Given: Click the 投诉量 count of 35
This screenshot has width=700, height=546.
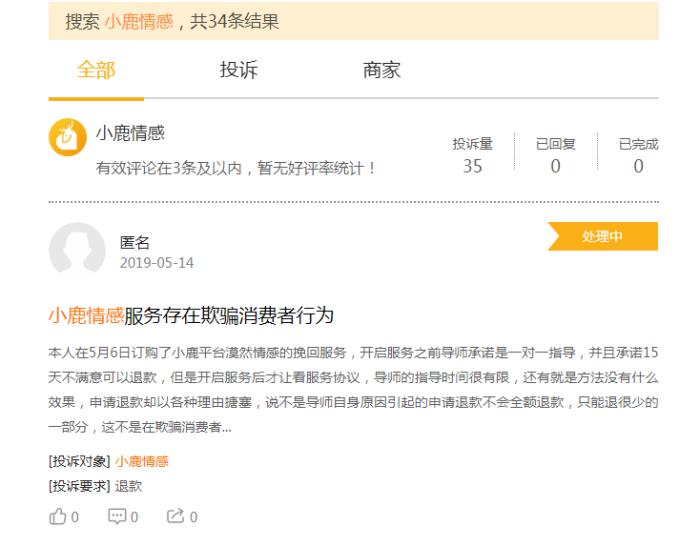Looking at the screenshot, I should 472,166.
